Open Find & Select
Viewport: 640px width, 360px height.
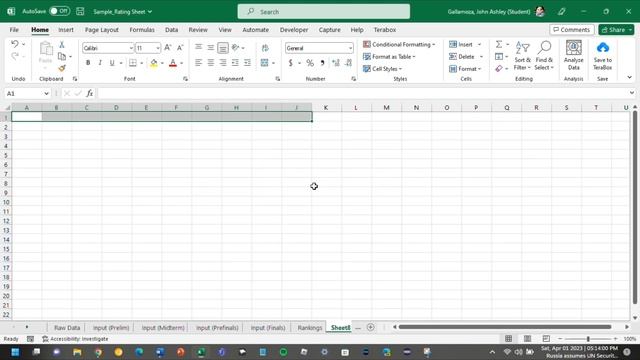click(544, 56)
